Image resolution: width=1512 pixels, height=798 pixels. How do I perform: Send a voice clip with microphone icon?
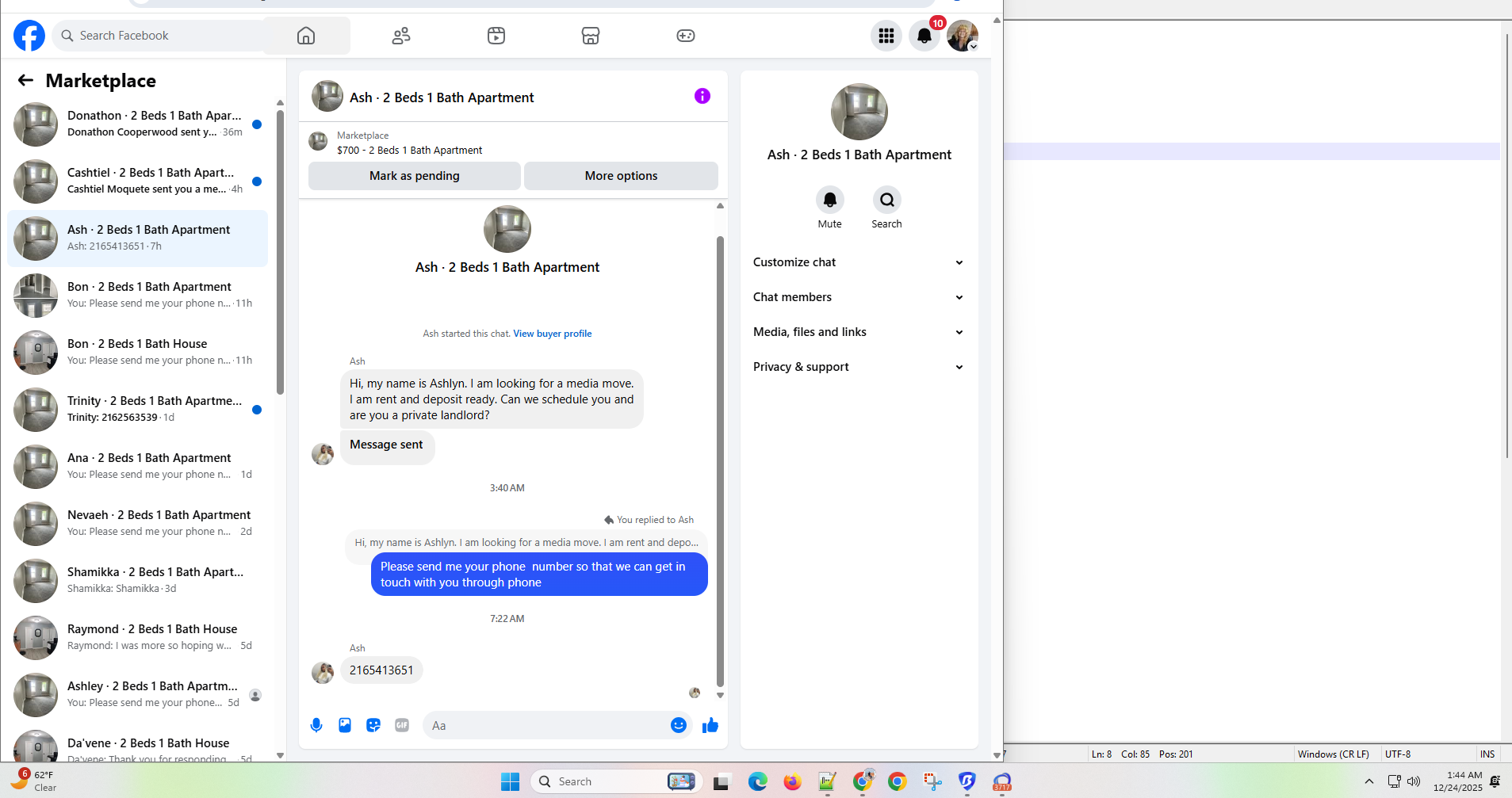316,725
